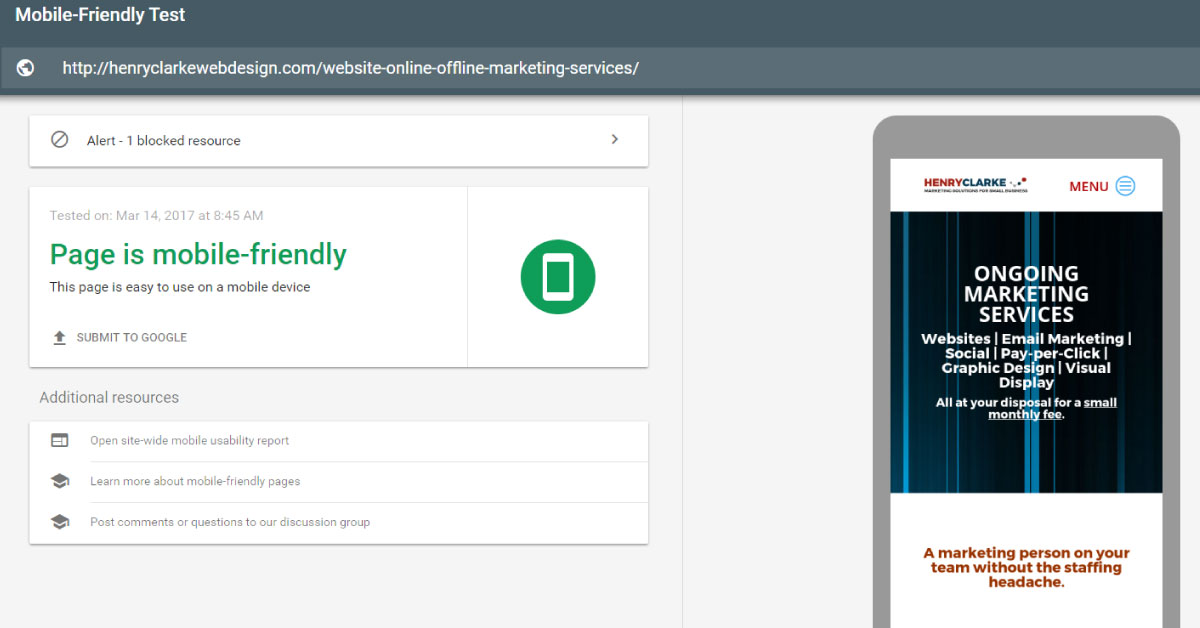Click the globe icon beside the URL
This screenshot has width=1200, height=628.
point(26,68)
